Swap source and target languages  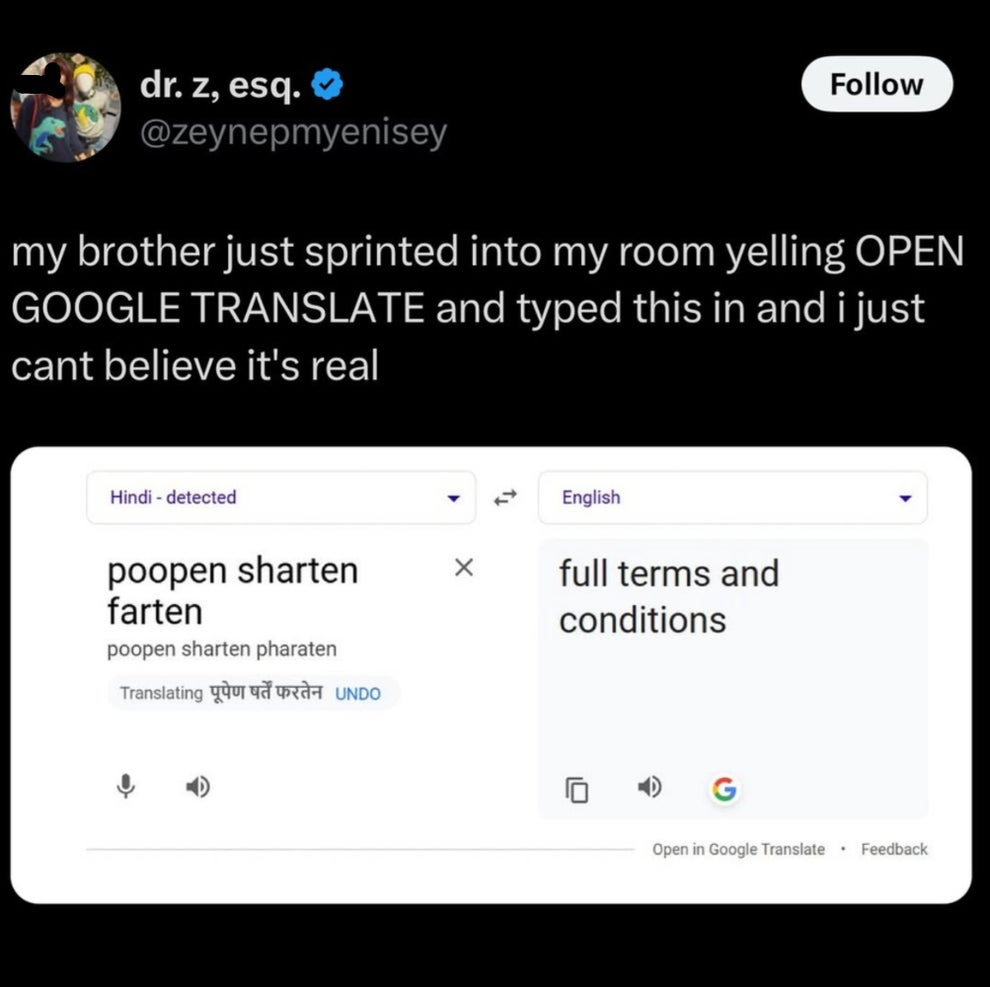click(x=506, y=496)
